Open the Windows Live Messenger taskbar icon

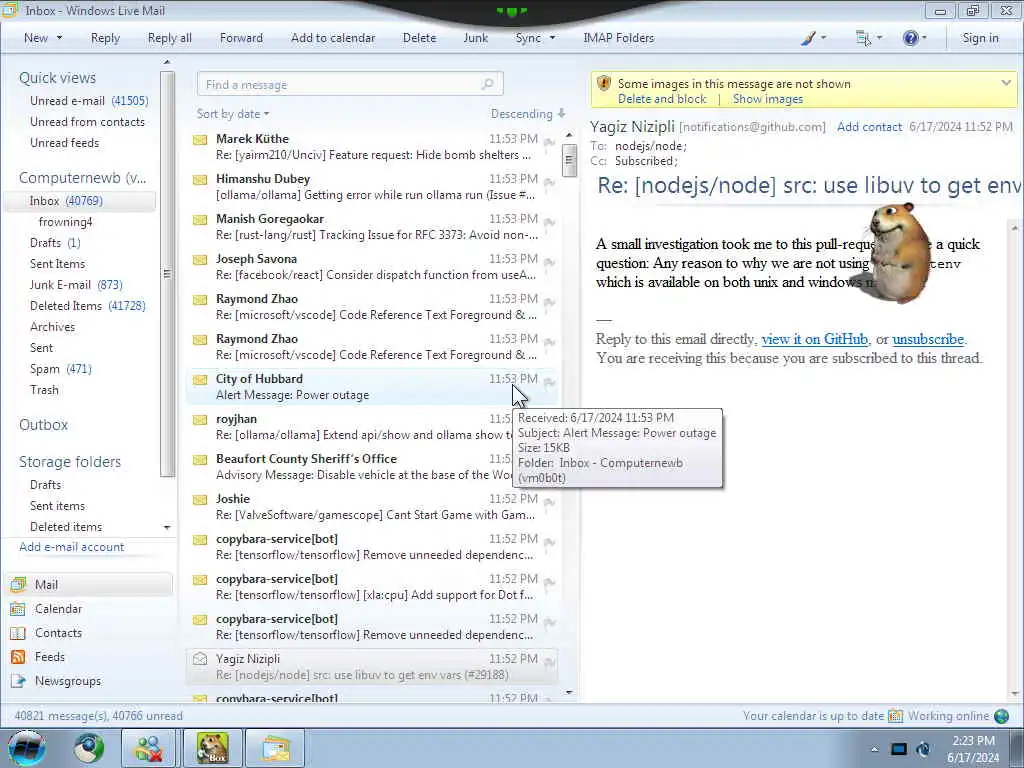tap(148, 748)
